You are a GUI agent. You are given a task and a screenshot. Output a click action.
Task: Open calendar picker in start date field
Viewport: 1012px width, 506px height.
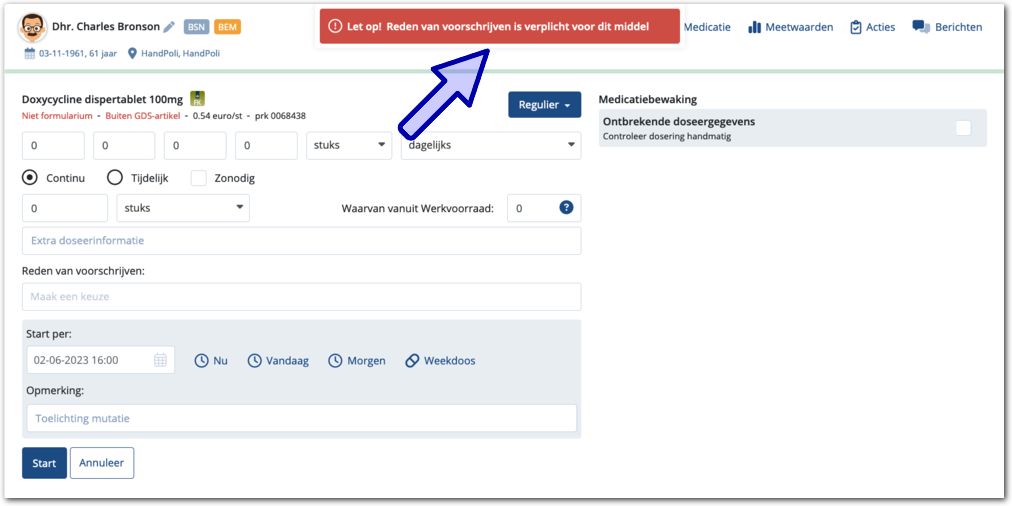[160, 360]
